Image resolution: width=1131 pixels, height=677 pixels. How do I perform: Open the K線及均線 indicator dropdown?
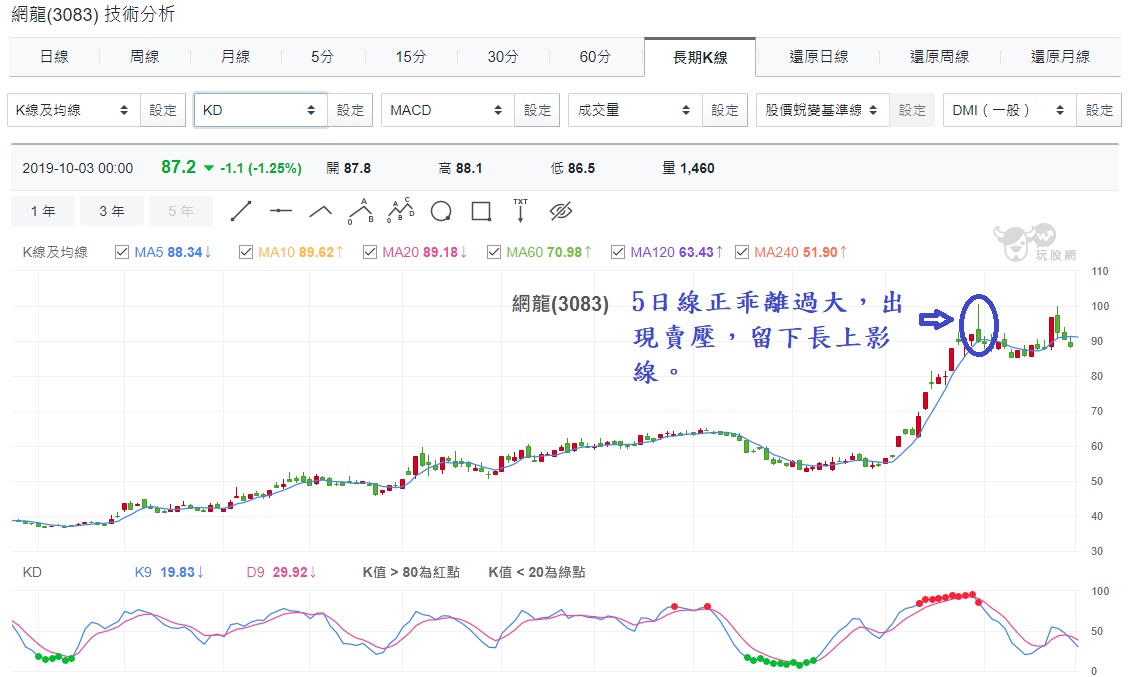(x=74, y=110)
